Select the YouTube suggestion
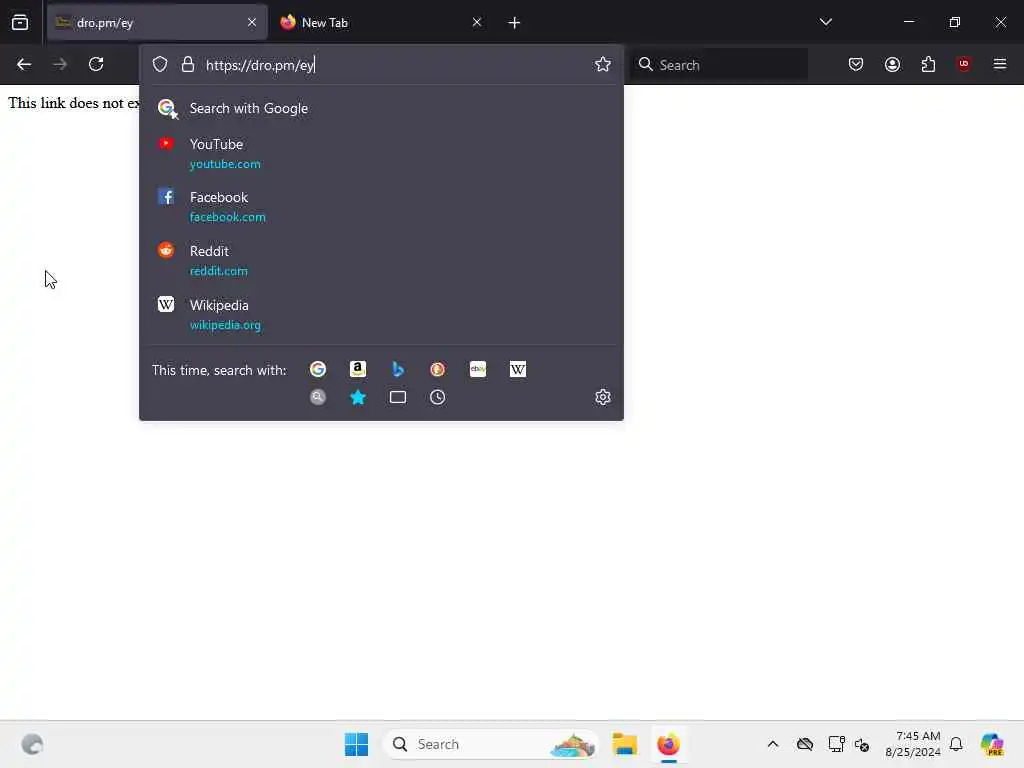 [x=381, y=153]
